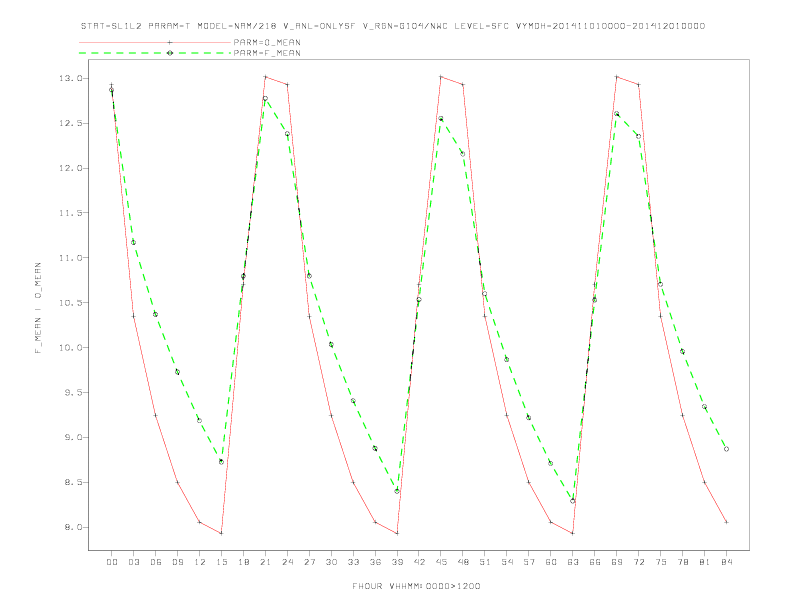Click the F_MEAN circle marker at hour 84

[x=726, y=449]
